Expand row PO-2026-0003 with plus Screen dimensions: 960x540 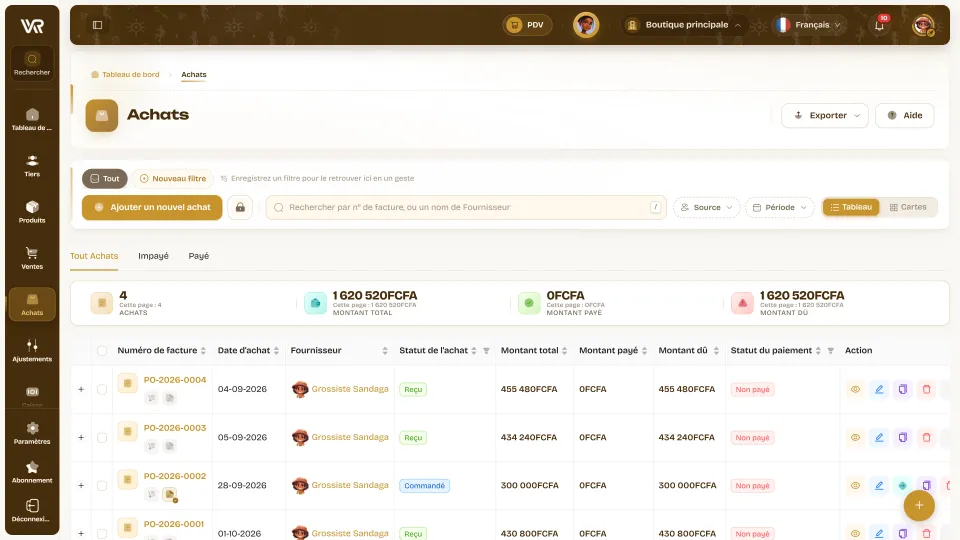coord(81,438)
